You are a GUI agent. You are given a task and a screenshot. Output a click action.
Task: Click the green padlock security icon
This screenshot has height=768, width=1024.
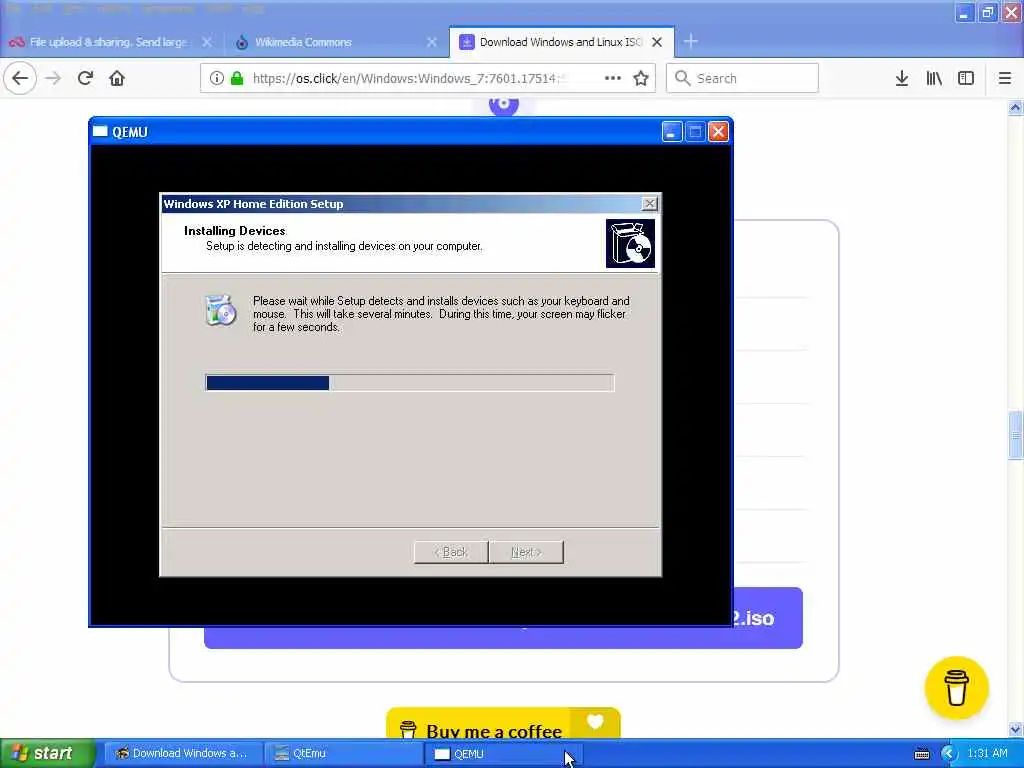click(237, 78)
